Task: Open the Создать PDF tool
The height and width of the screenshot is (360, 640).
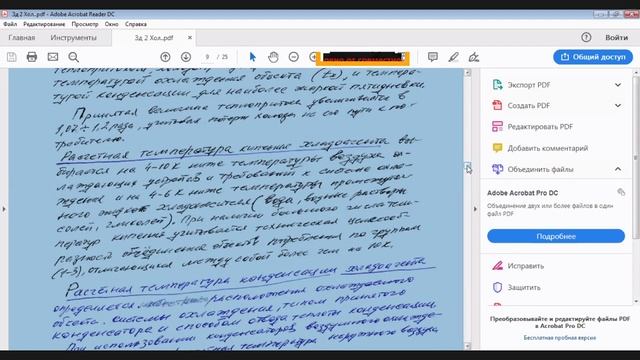Action: coord(529,105)
